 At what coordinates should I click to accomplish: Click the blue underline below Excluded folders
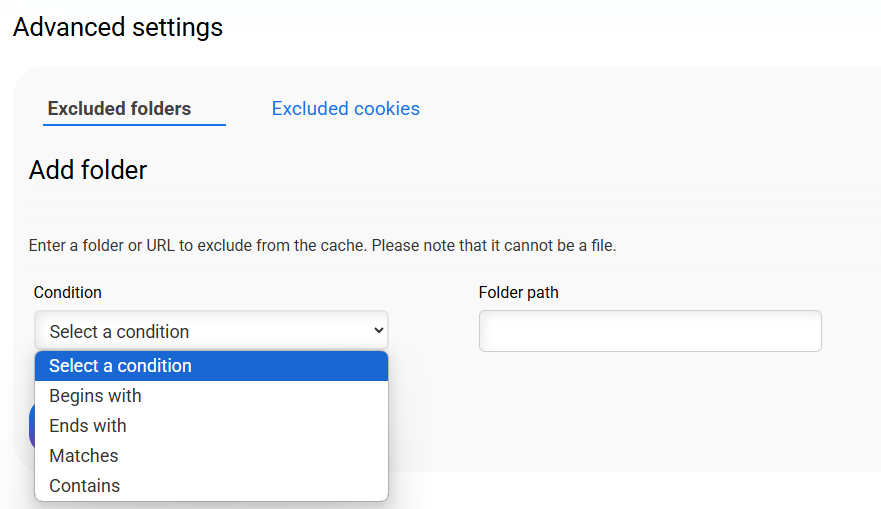[x=134, y=125]
